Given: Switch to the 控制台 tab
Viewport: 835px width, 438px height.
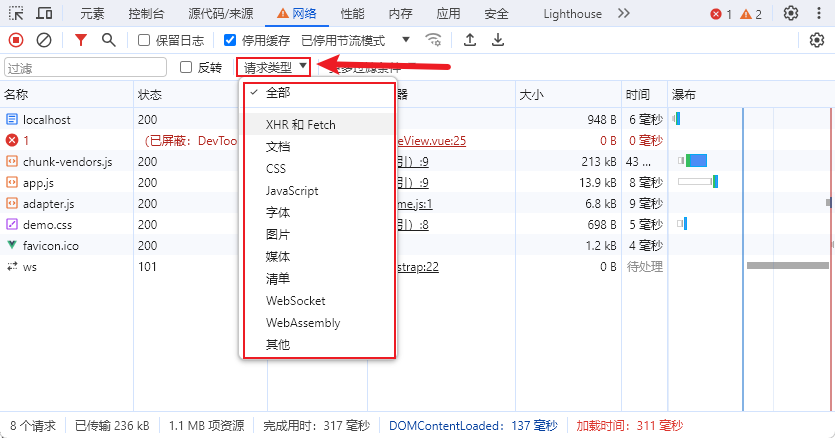Looking at the screenshot, I should point(146,14).
